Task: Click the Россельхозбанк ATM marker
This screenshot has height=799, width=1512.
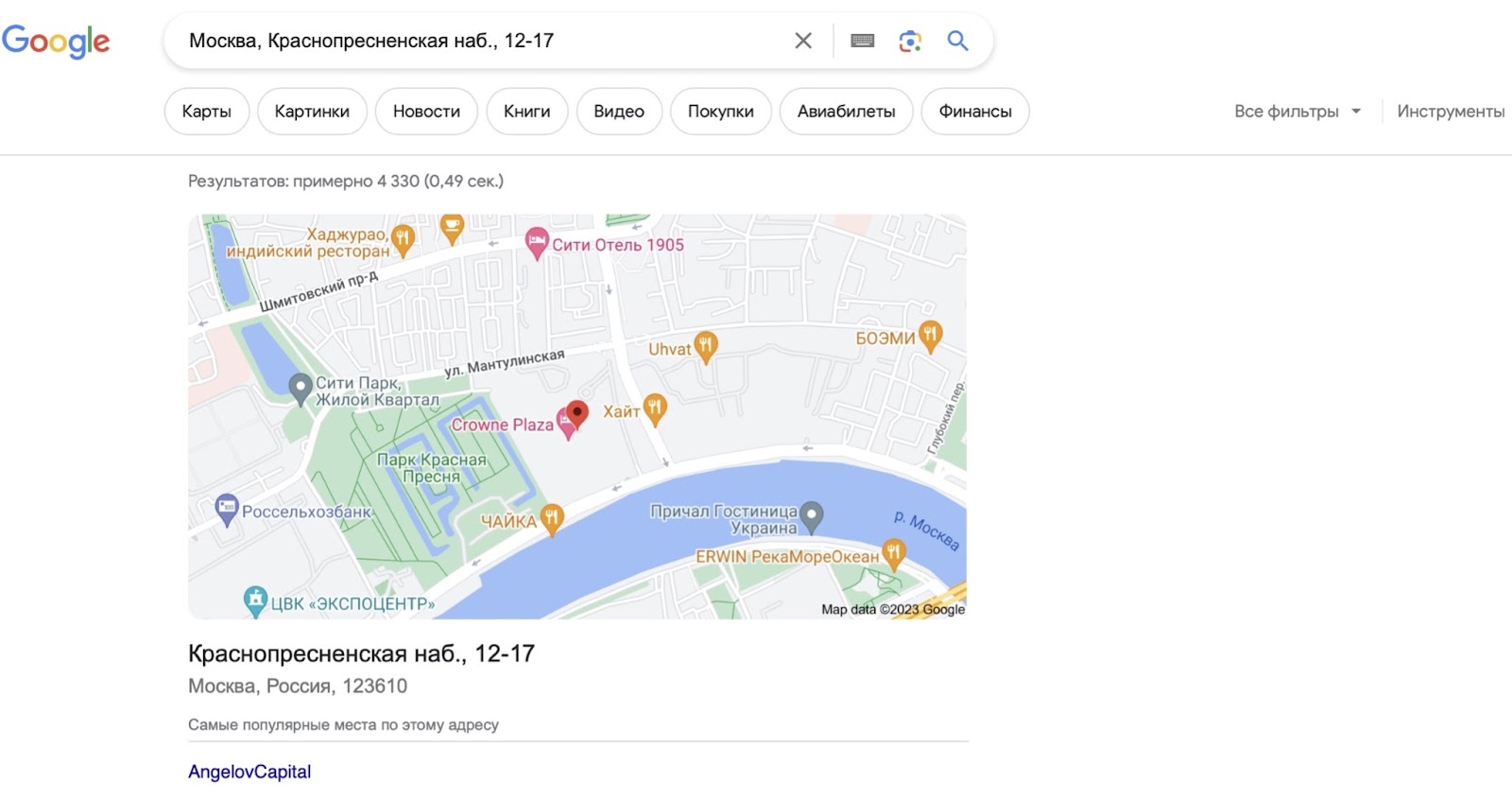Action: tap(227, 511)
